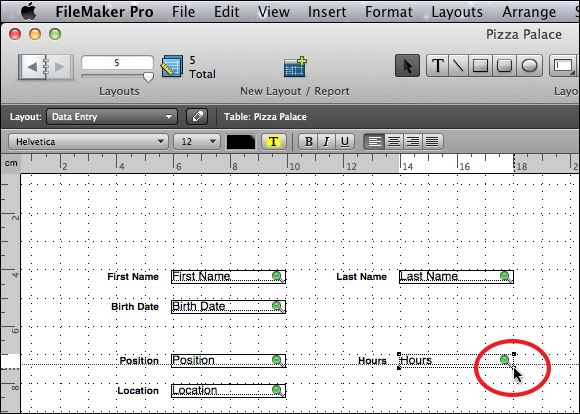
Task: Select the Position field on layout
Action: tap(228, 361)
